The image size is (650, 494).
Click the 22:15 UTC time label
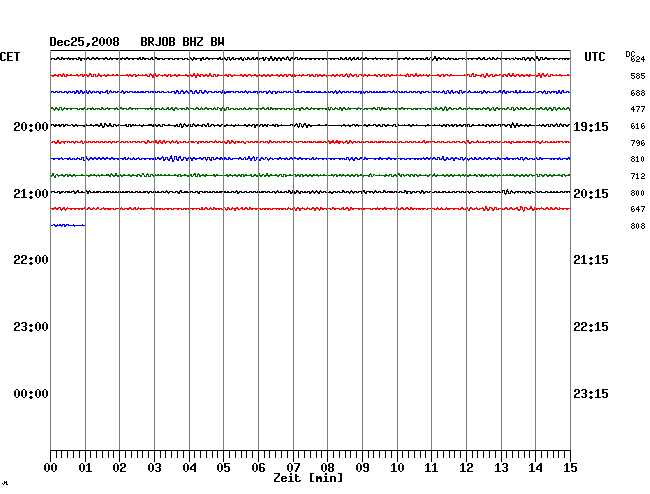point(591,327)
